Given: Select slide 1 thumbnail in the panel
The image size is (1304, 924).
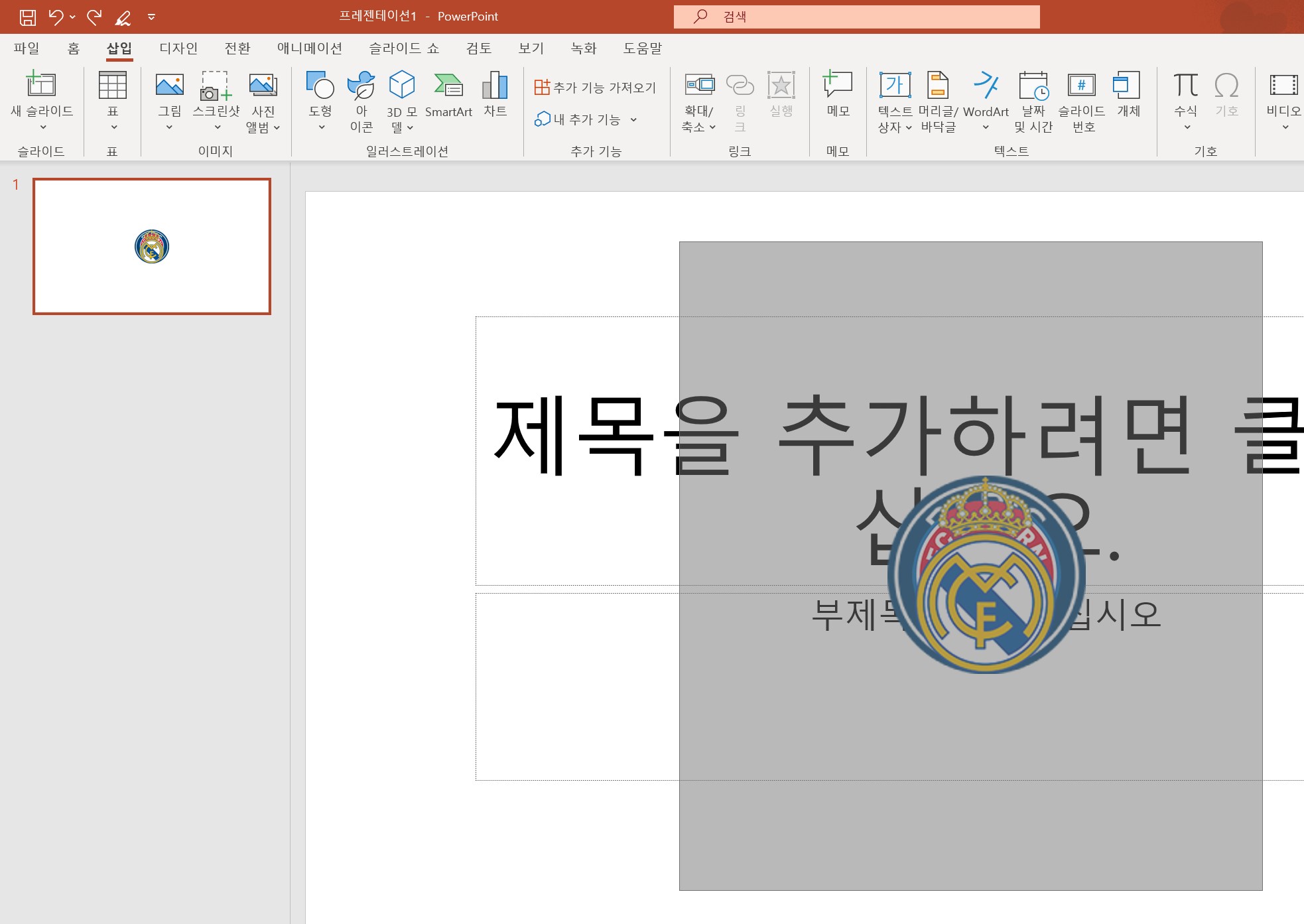Looking at the screenshot, I should (151, 246).
